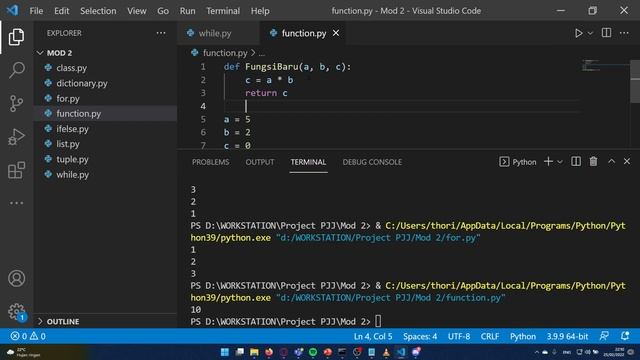Image resolution: width=640 pixels, height=360 pixels.
Task: Open the Extensions view
Action: pyautogui.click(x=16, y=170)
